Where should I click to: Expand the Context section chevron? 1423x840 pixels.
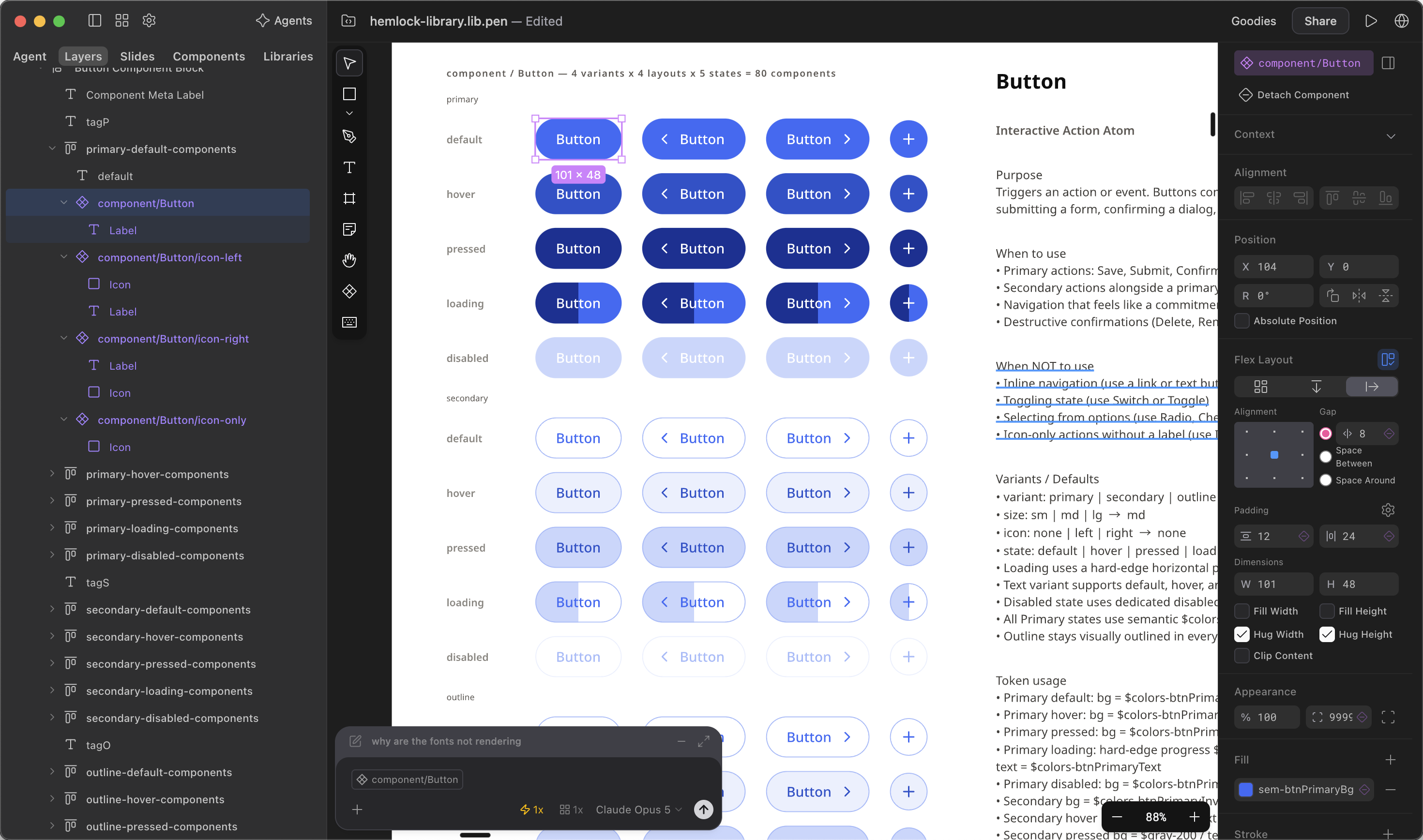click(1391, 136)
